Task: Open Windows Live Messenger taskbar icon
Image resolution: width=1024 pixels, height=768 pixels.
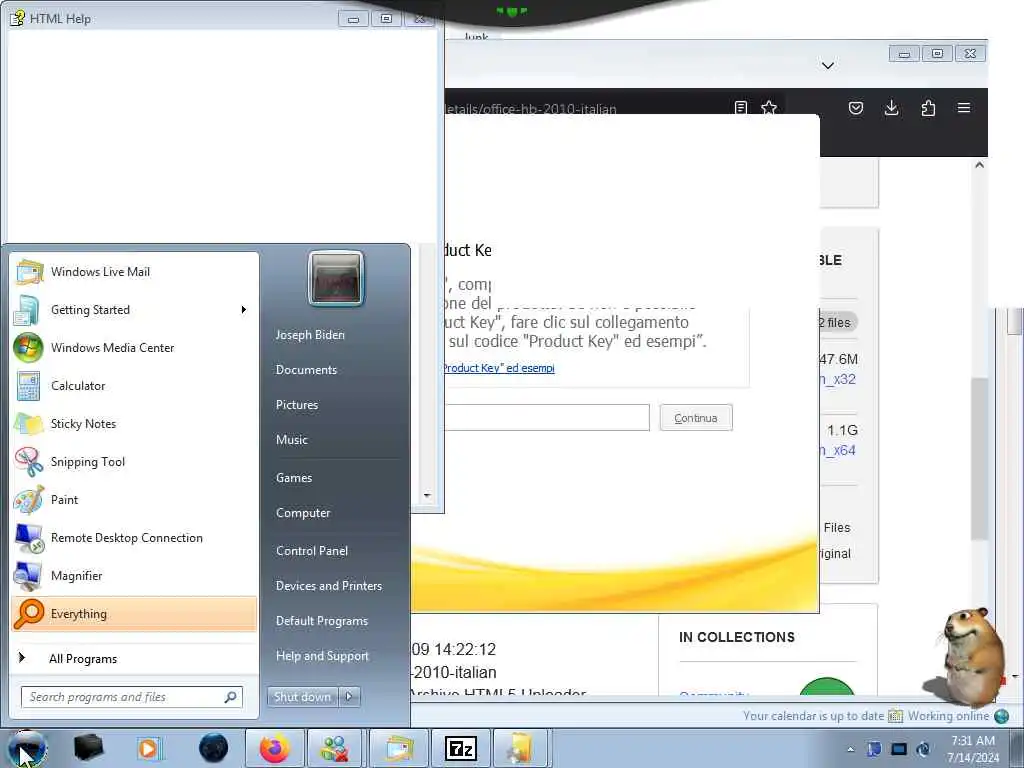Action: click(x=336, y=748)
